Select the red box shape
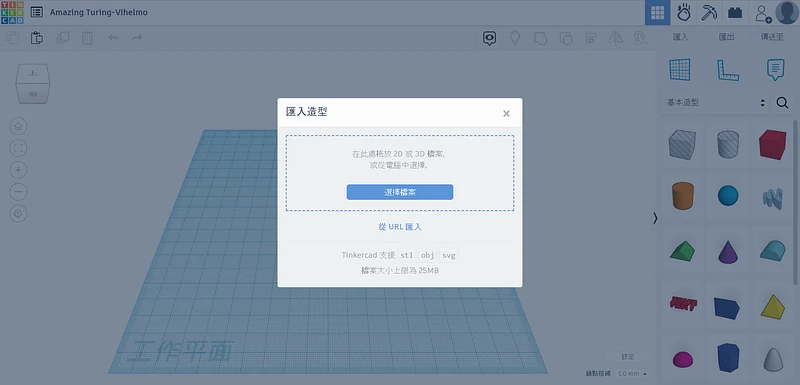 772,144
